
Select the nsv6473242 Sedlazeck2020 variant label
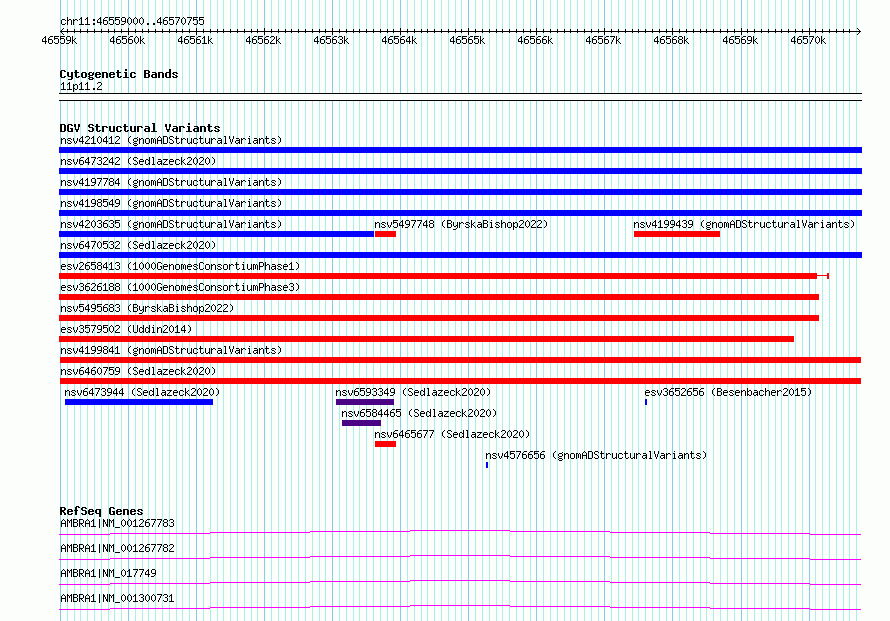[x=138, y=161]
